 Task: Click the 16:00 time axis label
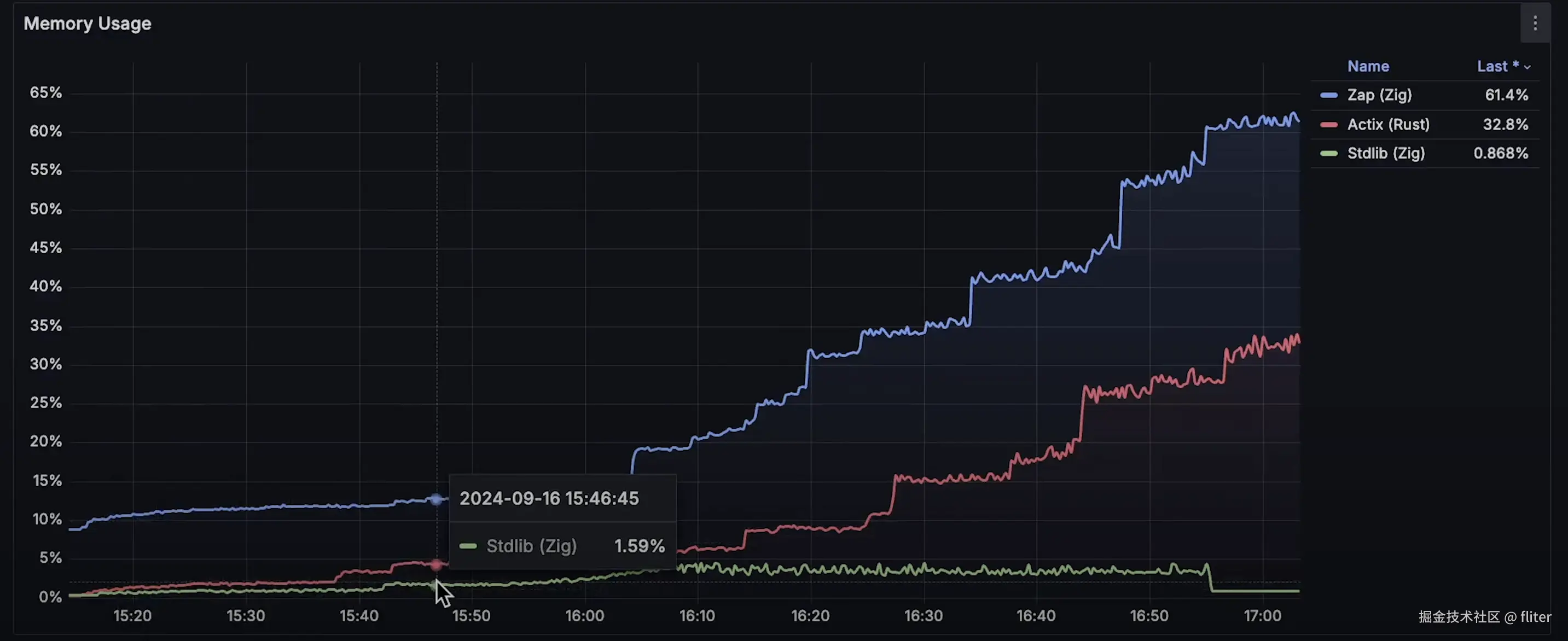[584, 615]
